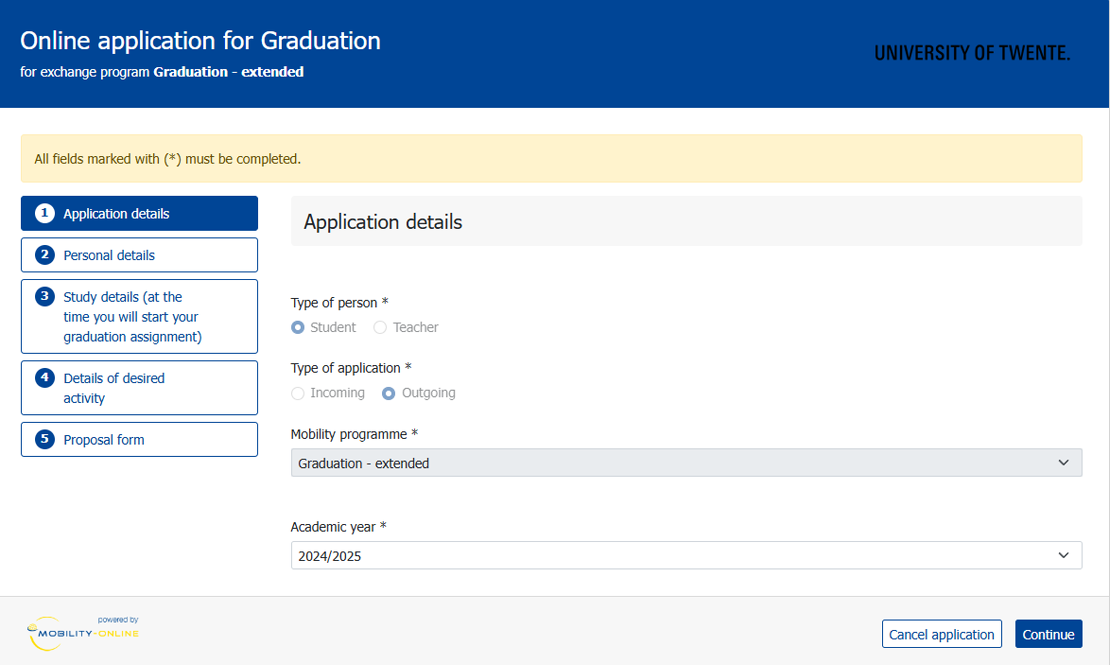Click step number 2 circle icon

45,255
